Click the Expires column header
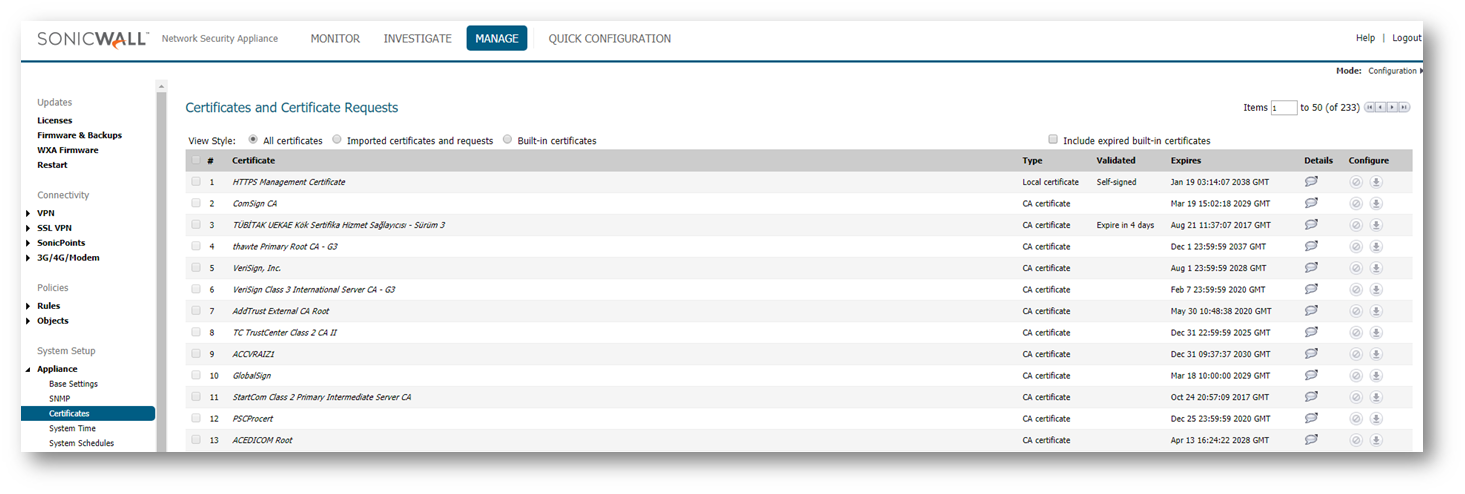 tap(1186, 160)
